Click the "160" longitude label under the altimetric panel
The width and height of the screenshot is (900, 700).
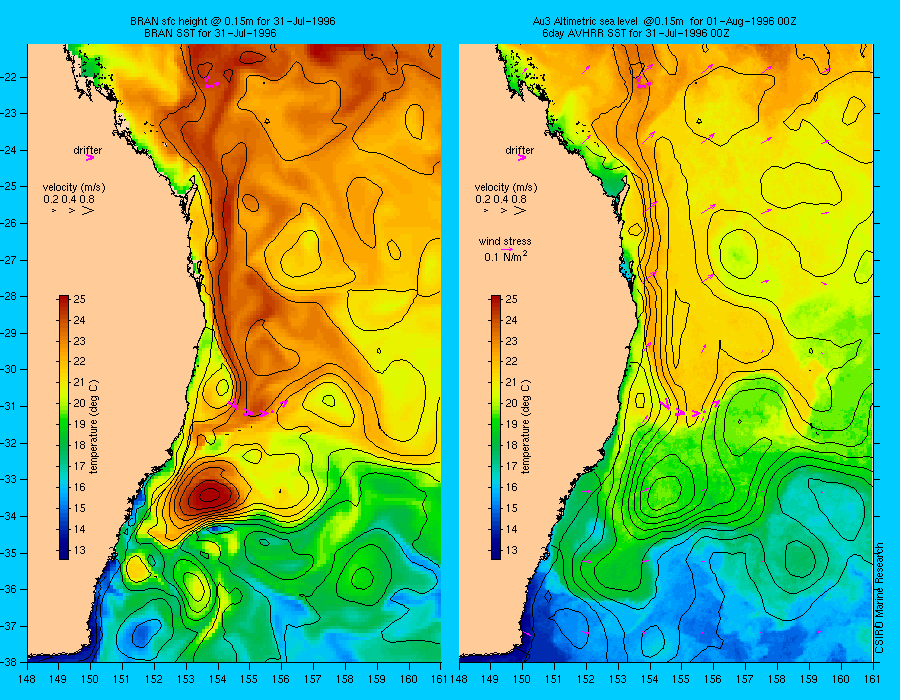pyautogui.click(x=840, y=679)
